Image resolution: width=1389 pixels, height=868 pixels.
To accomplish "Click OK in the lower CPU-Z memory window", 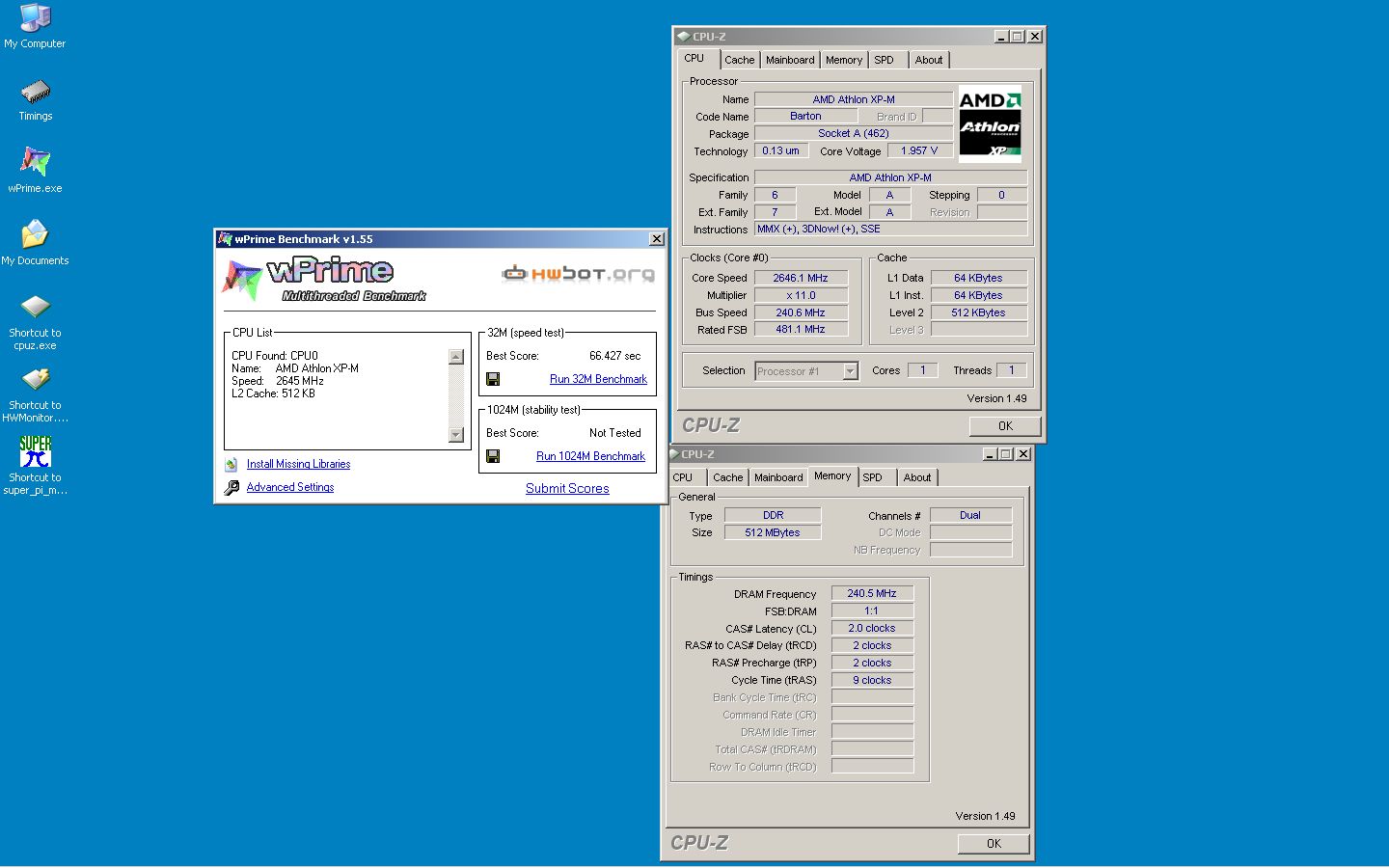I will pos(994,843).
